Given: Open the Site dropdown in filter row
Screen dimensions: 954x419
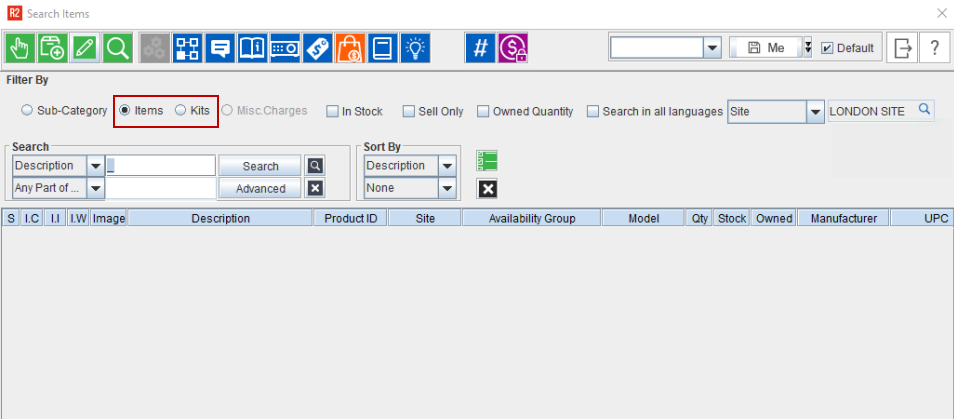Looking at the screenshot, I should pyautogui.click(x=815, y=112).
